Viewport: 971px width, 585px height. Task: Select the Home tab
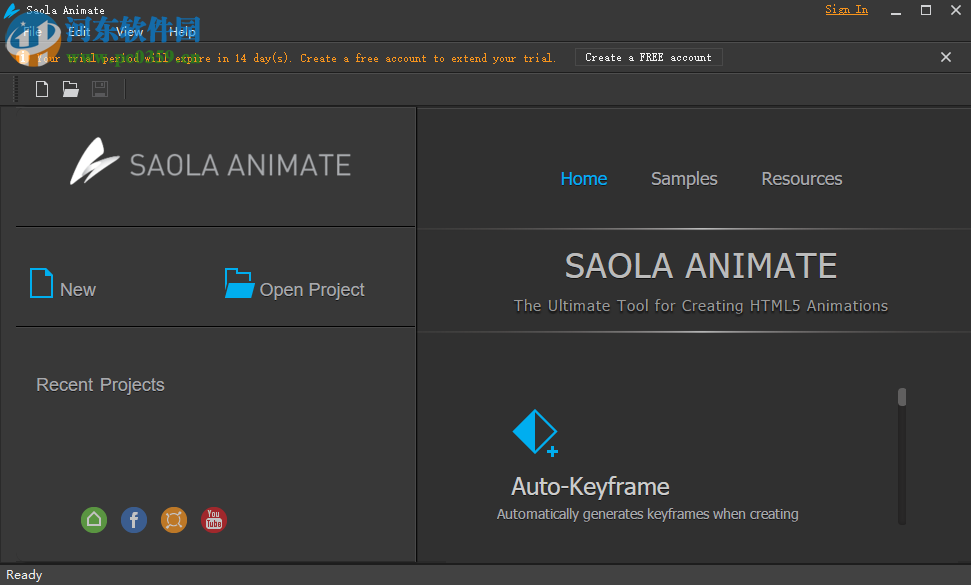pyautogui.click(x=583, y=178)
